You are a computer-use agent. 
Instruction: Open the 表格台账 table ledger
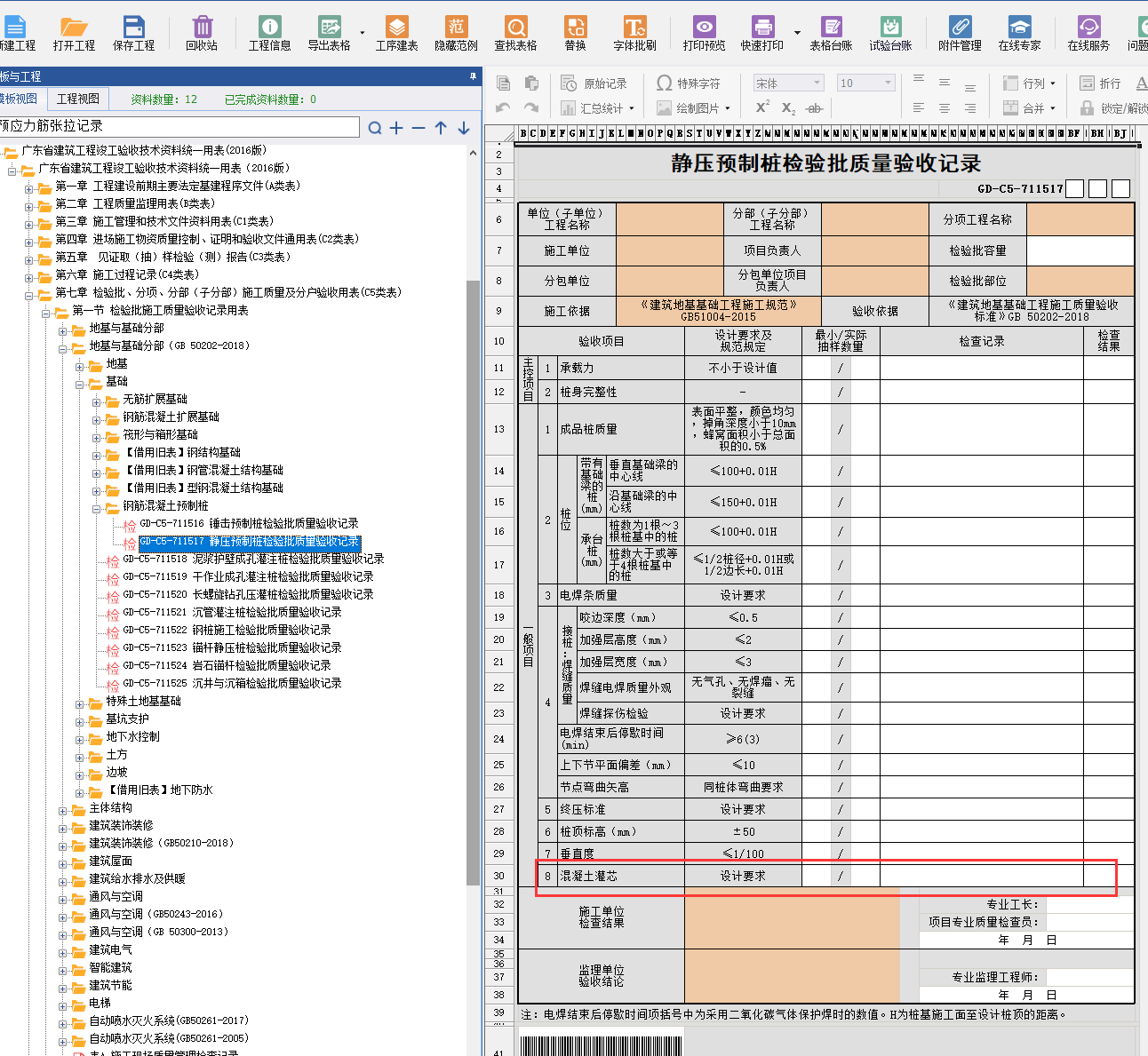831,34
